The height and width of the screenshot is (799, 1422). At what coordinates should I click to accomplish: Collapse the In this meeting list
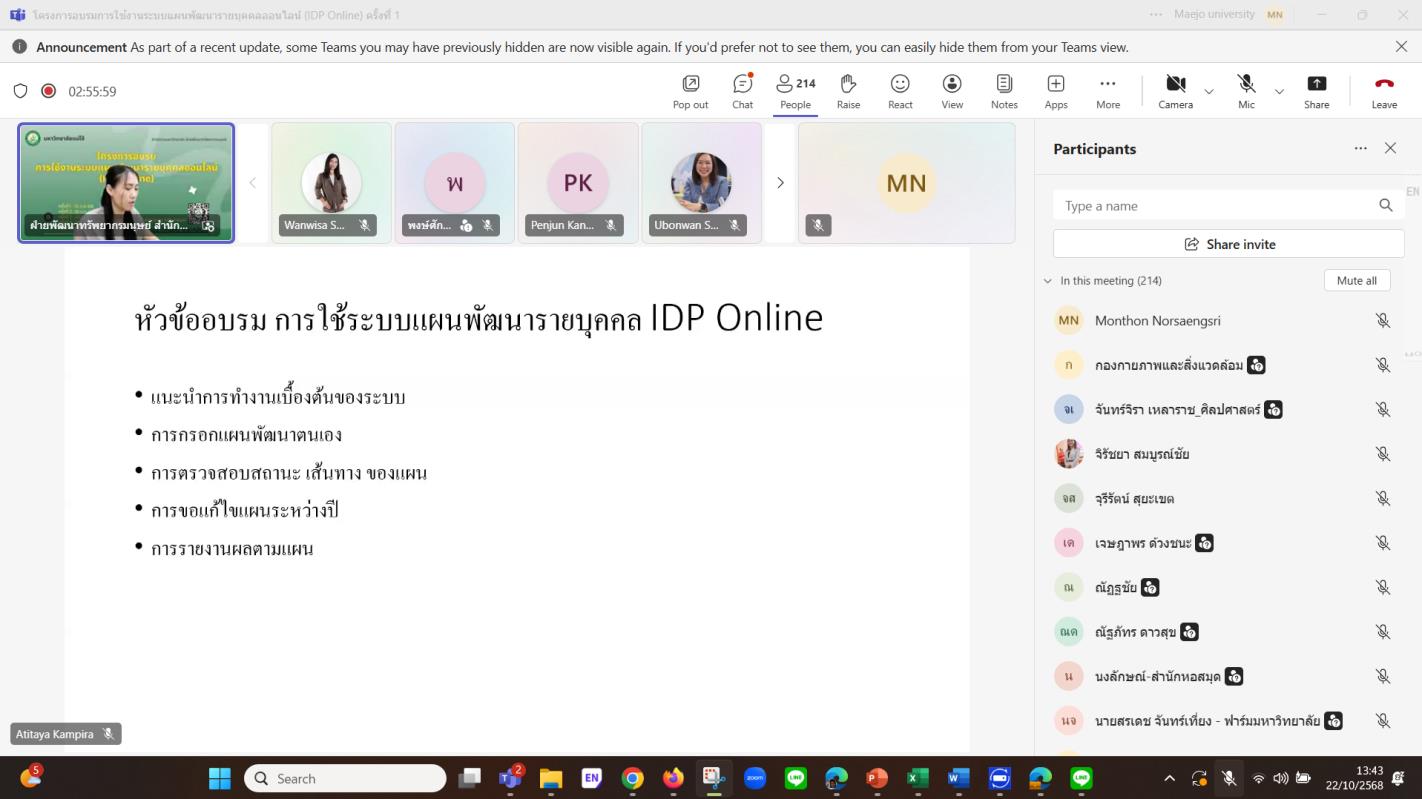[1048, 281]
